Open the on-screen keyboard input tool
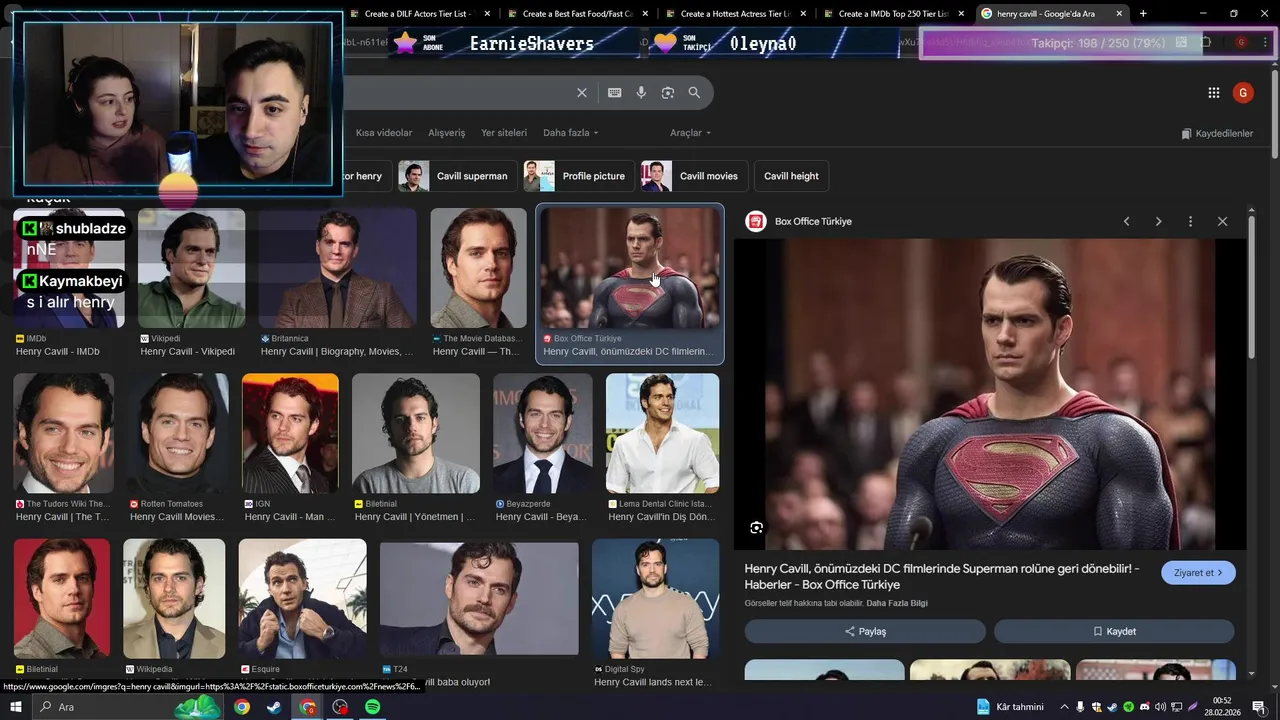1280x720 pixels. [x=614, y=93]
